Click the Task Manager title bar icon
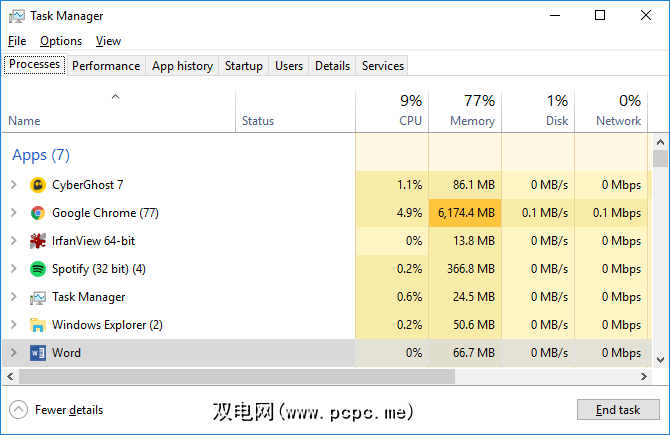Screen dimensions: 670x435 click(x=15, y=16)
